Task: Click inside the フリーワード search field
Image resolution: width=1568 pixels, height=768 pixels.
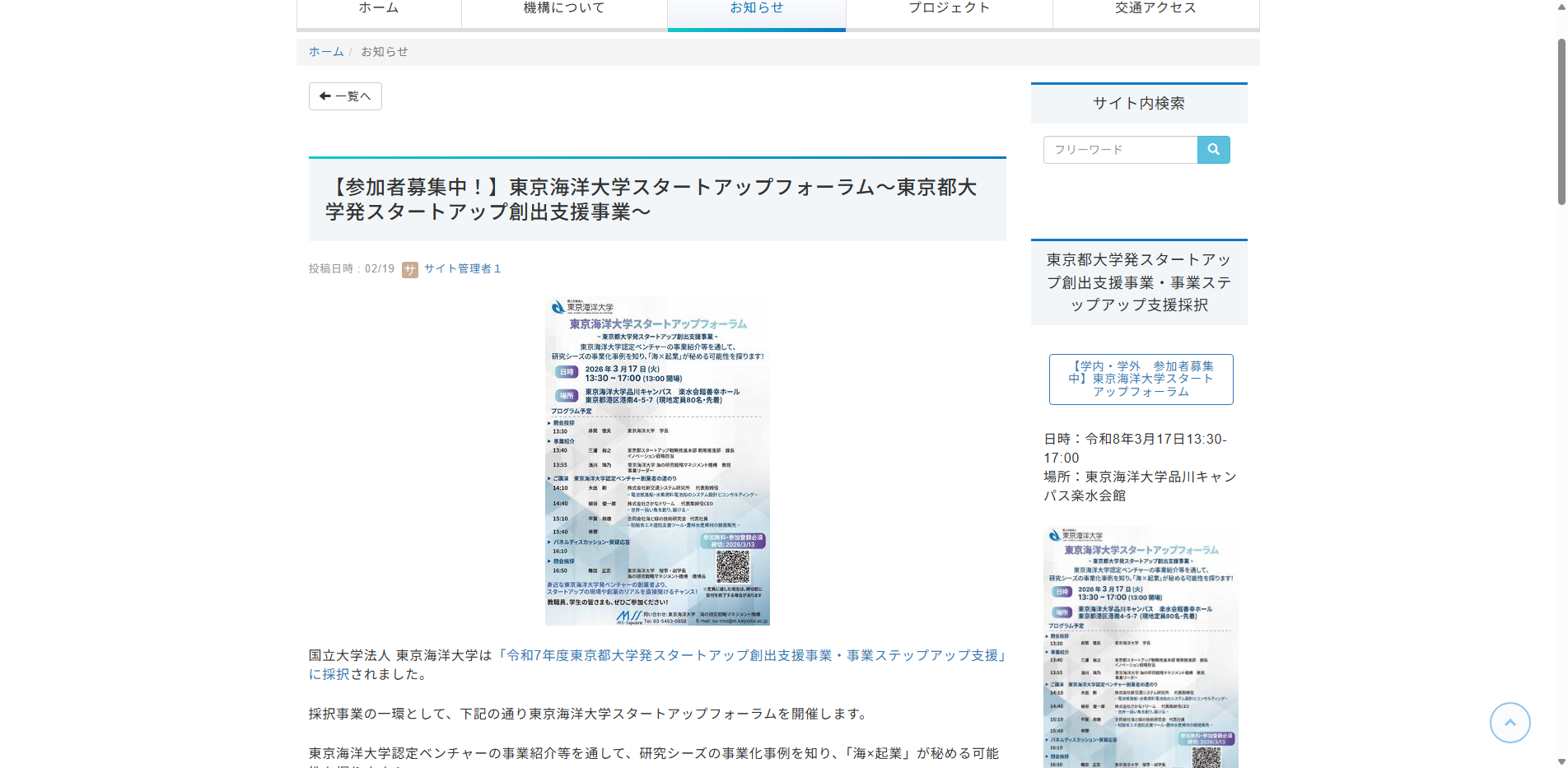Action: point(1120,149)
